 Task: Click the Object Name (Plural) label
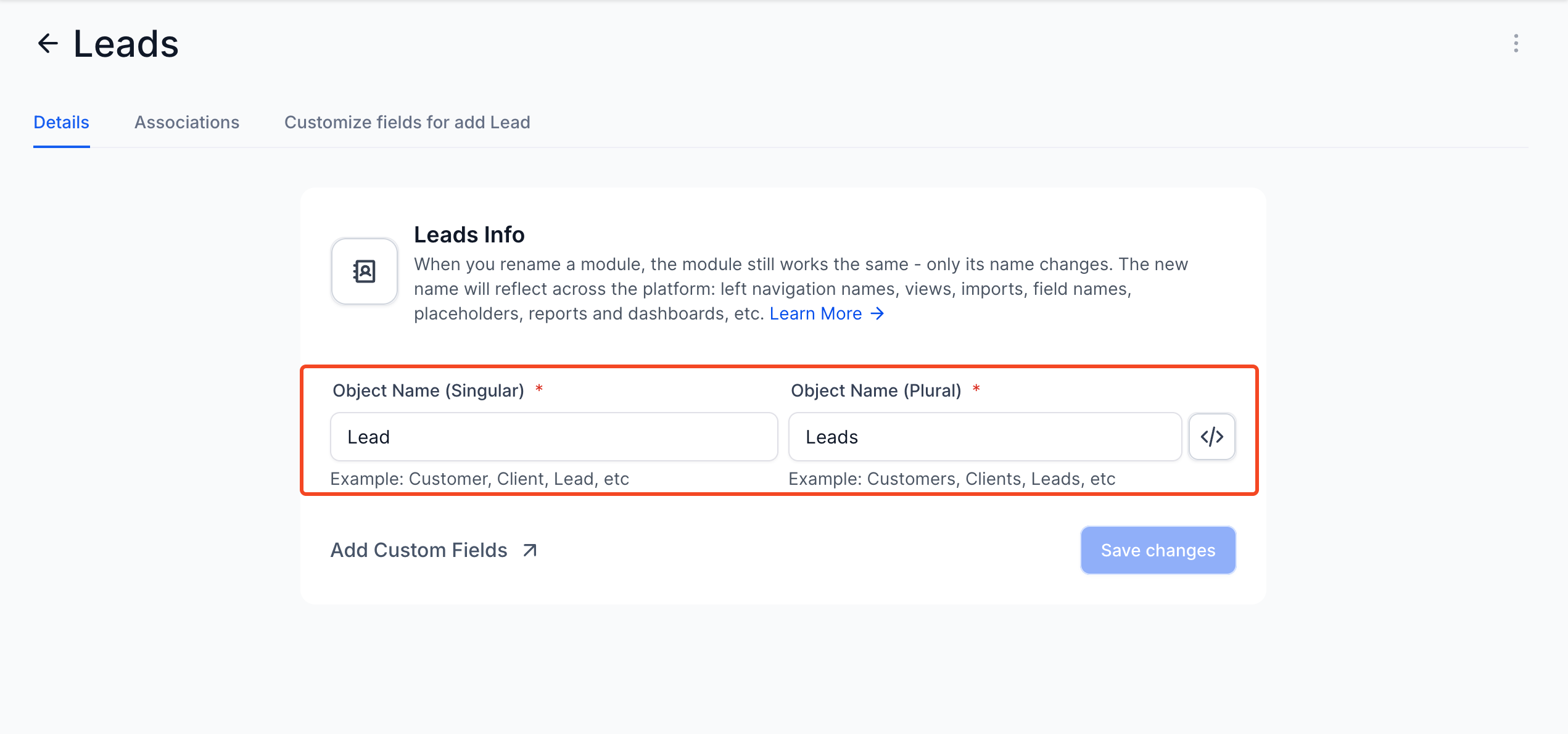876,390
